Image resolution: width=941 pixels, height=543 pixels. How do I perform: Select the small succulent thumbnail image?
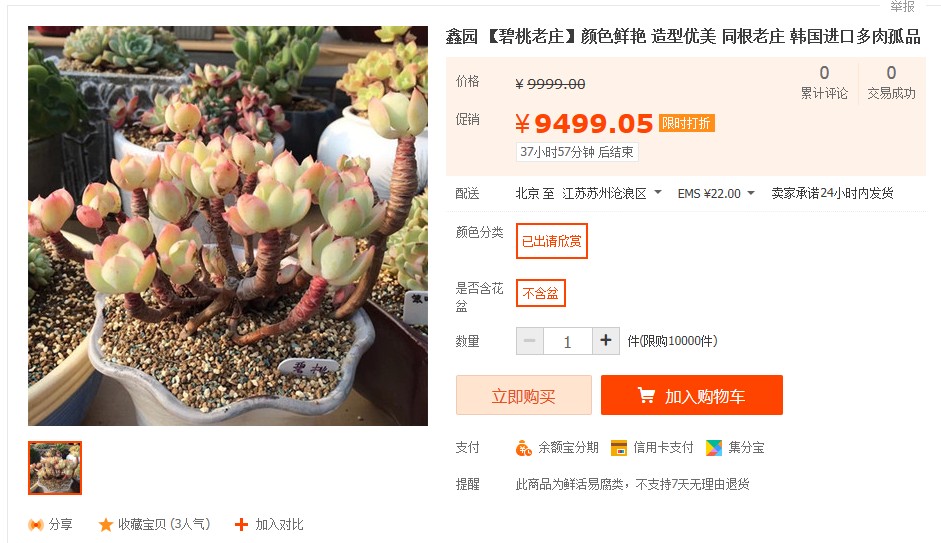55,468
